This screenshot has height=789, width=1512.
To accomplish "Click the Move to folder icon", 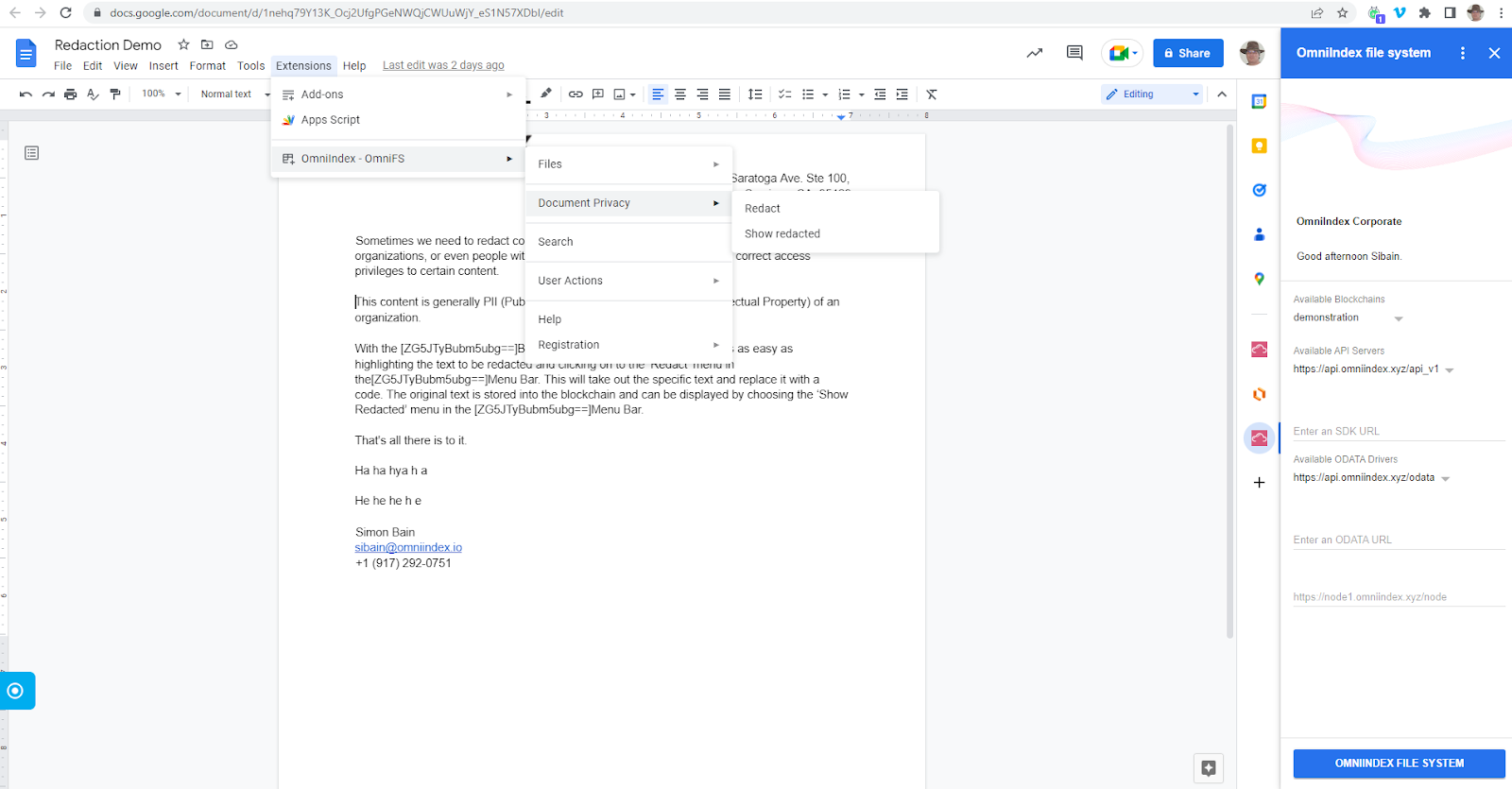I will click(207, 44).
